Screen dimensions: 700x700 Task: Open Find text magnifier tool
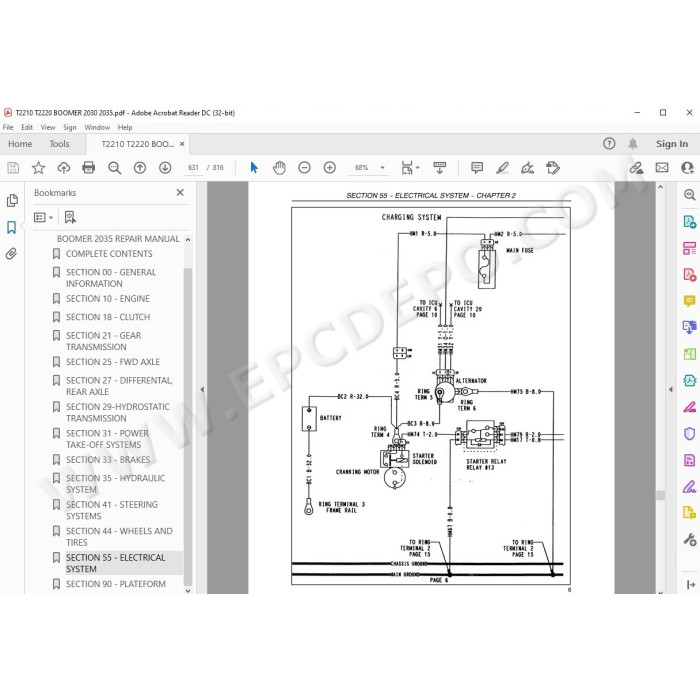tap(114, 168)
